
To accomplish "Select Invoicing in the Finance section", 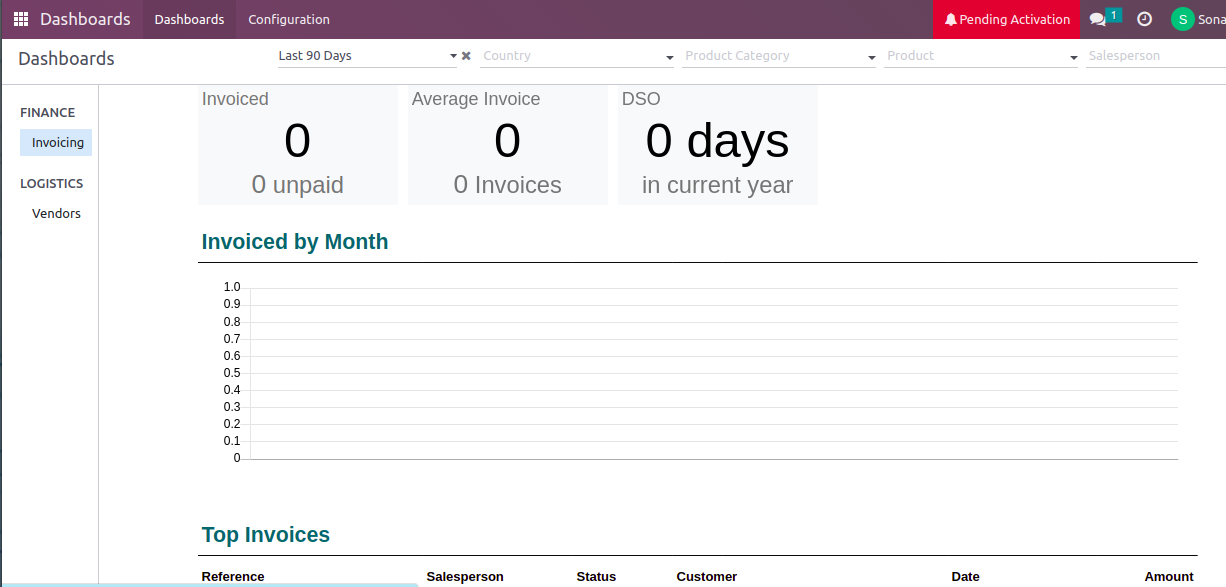I will (x=57, y=143).
